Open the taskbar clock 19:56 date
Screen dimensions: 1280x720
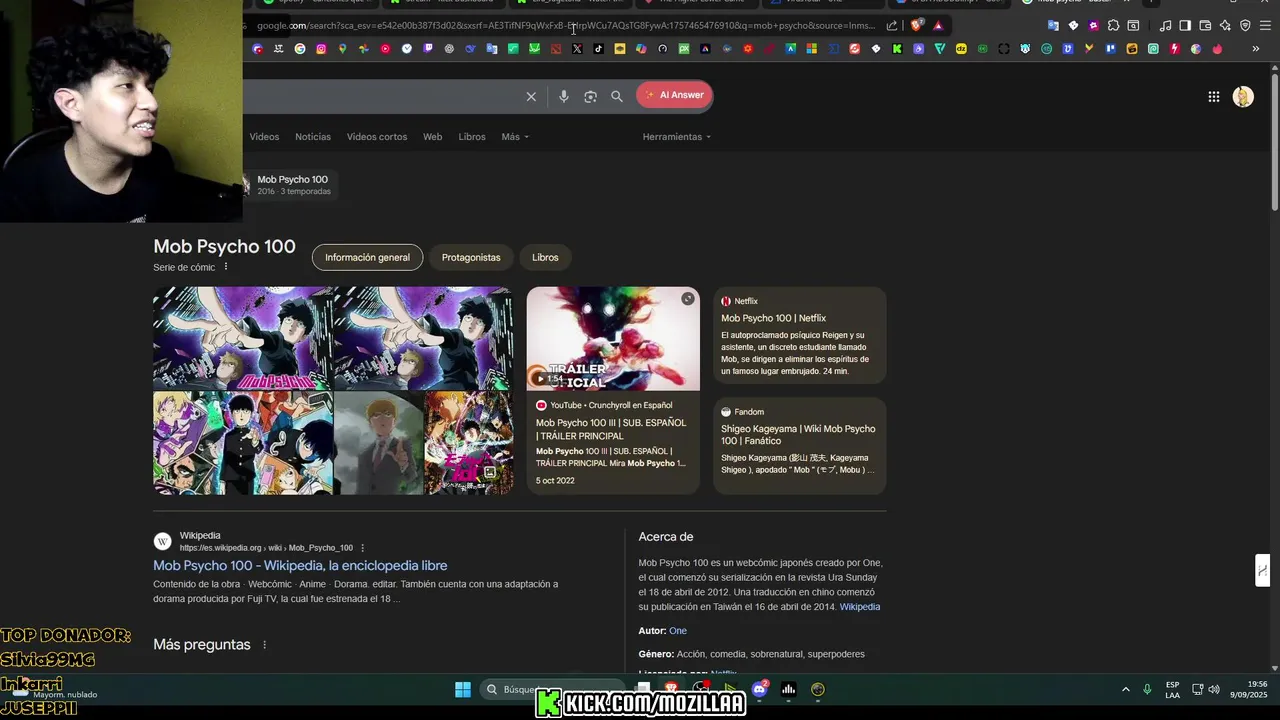1249,689
